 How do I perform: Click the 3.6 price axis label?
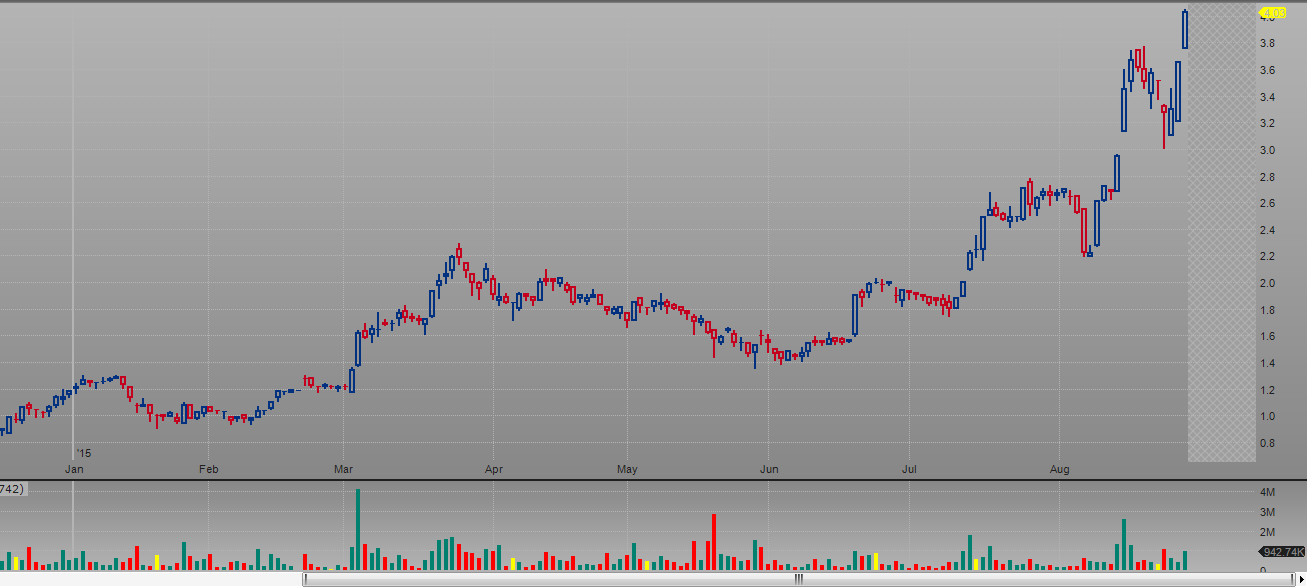click(1267, 70)
